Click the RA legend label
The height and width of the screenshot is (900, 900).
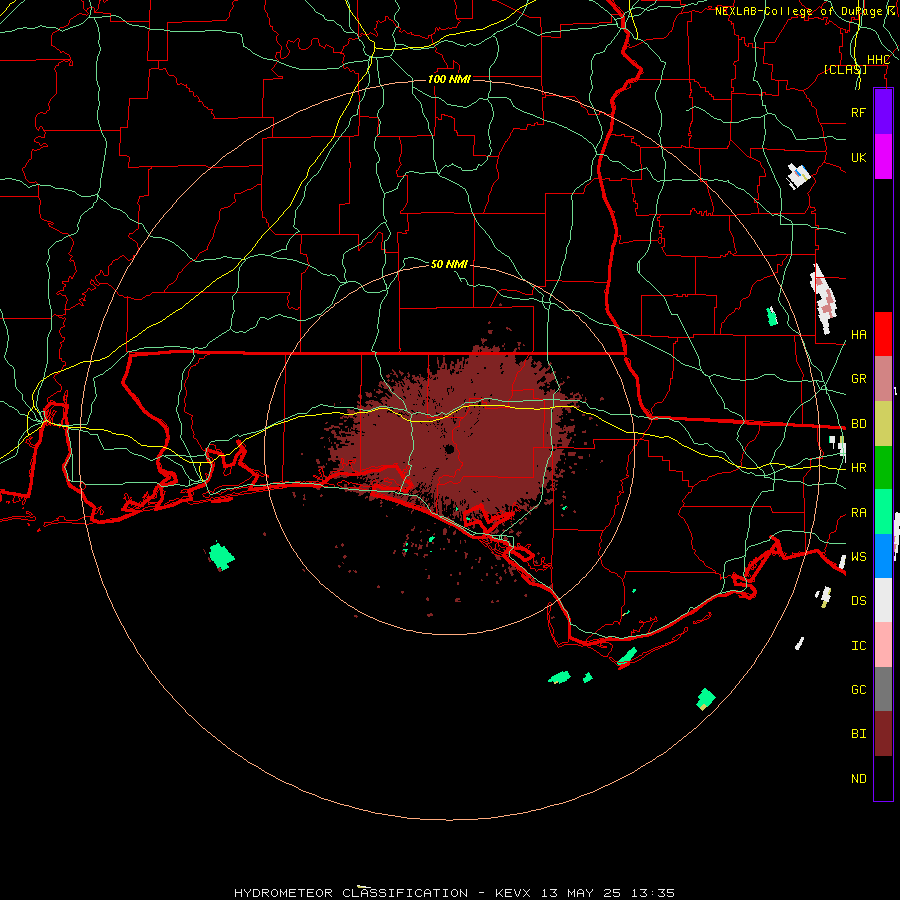tap(858, 513)
